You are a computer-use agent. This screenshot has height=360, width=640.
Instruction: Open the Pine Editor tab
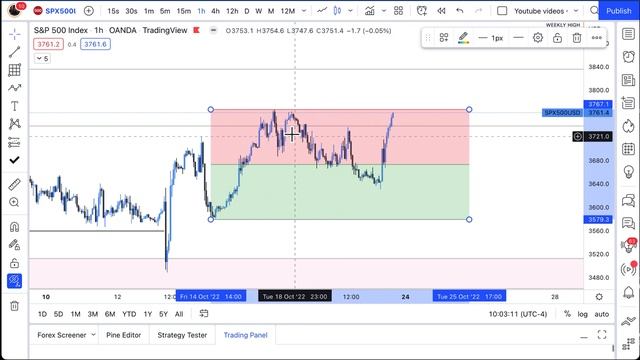[x=123, y=335]
